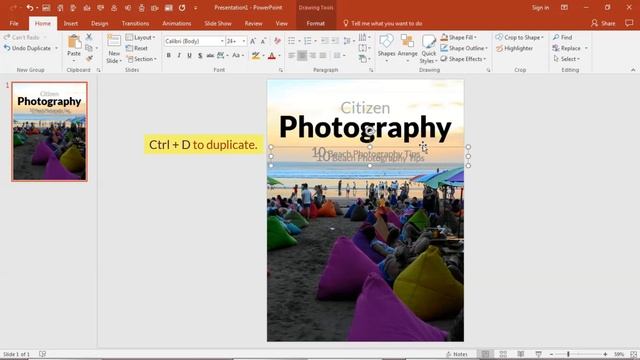The image size is (640, 360).
Task: Click the Fit slide to window icon
Action: [x=633, y=354]
